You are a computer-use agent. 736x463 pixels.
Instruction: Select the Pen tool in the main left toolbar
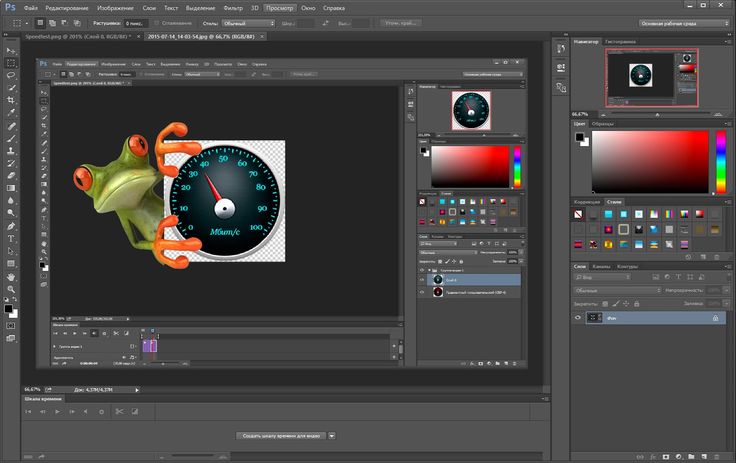click(11, 226)
